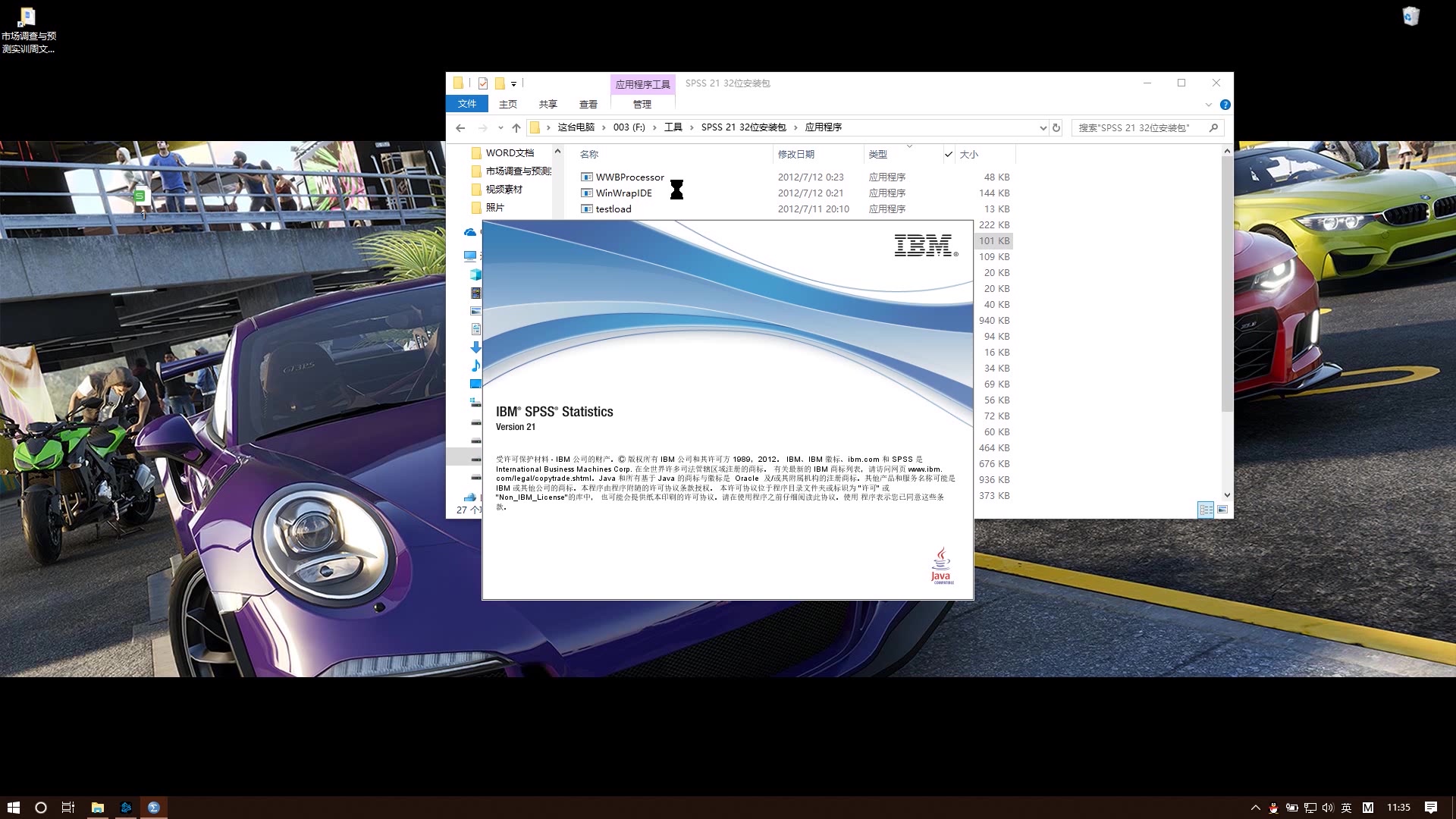1456x819 pixels.
Task: Open Task View on the taskbar
Action: [68, 808]
